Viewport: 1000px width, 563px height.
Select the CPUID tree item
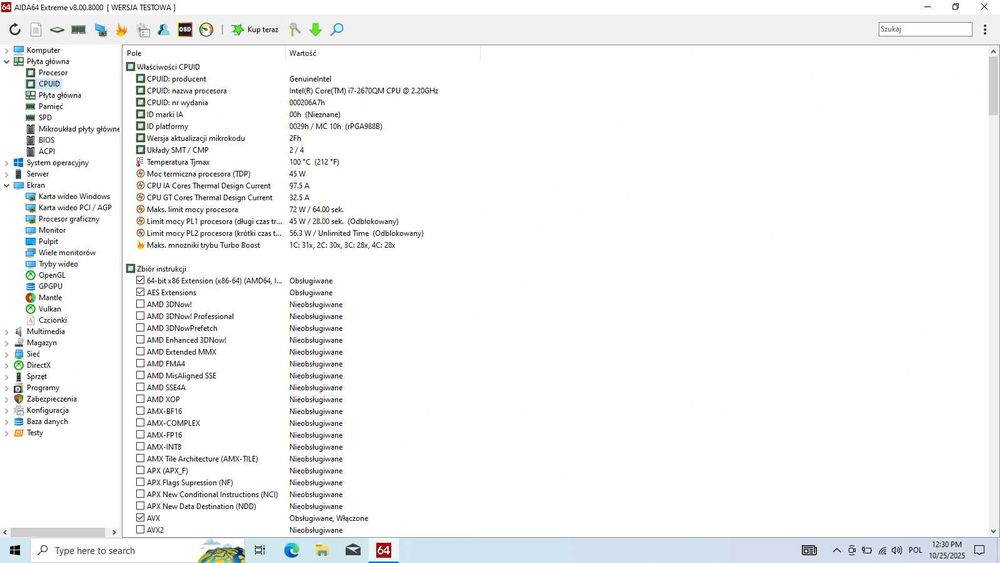49,84
